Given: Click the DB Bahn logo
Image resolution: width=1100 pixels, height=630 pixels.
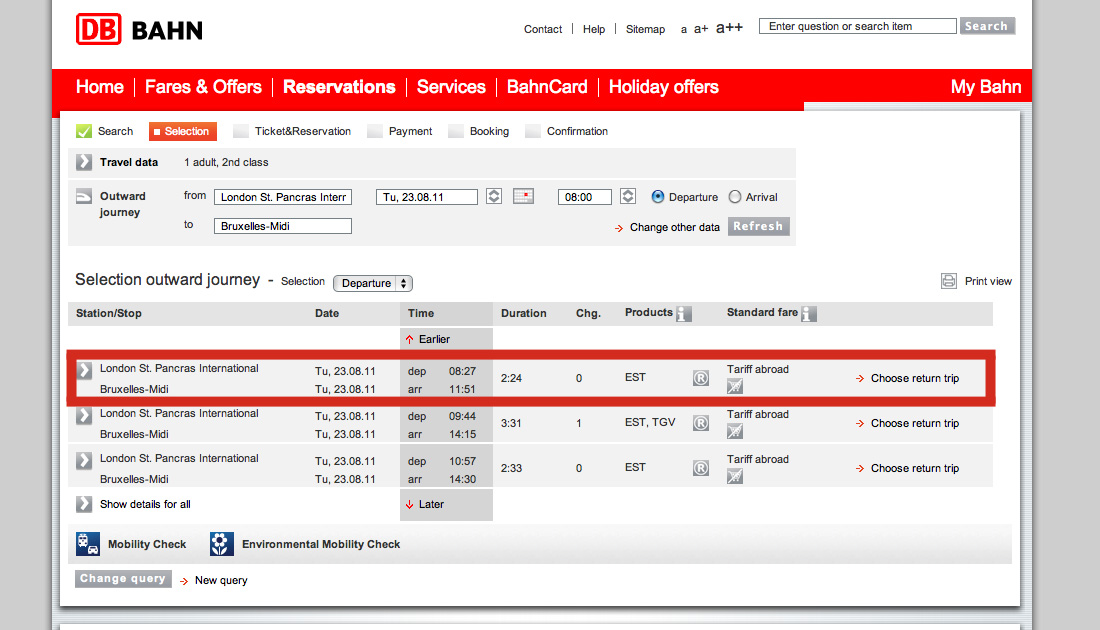Looking at the screenshot, I should tap(139, 29).
